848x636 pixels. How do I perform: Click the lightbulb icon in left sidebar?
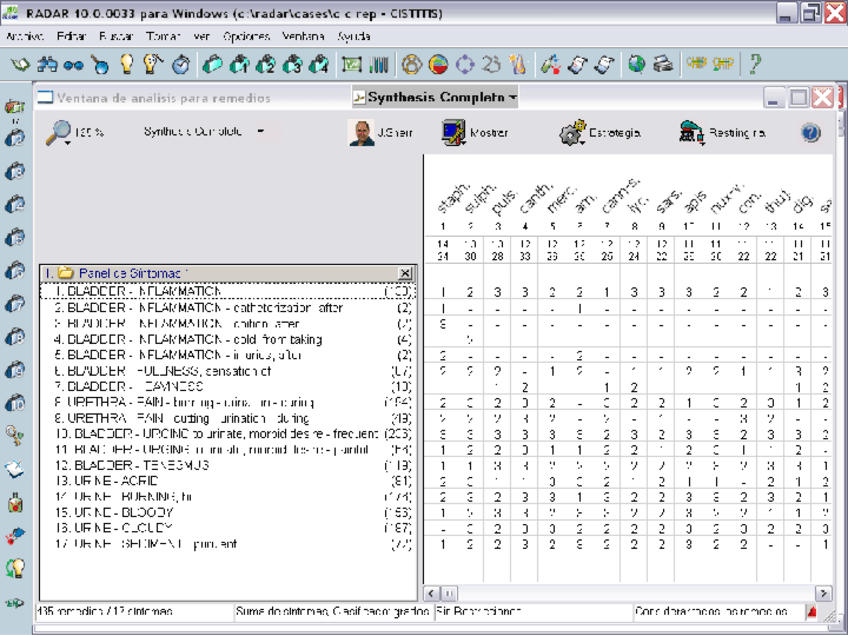pos(15,567)
